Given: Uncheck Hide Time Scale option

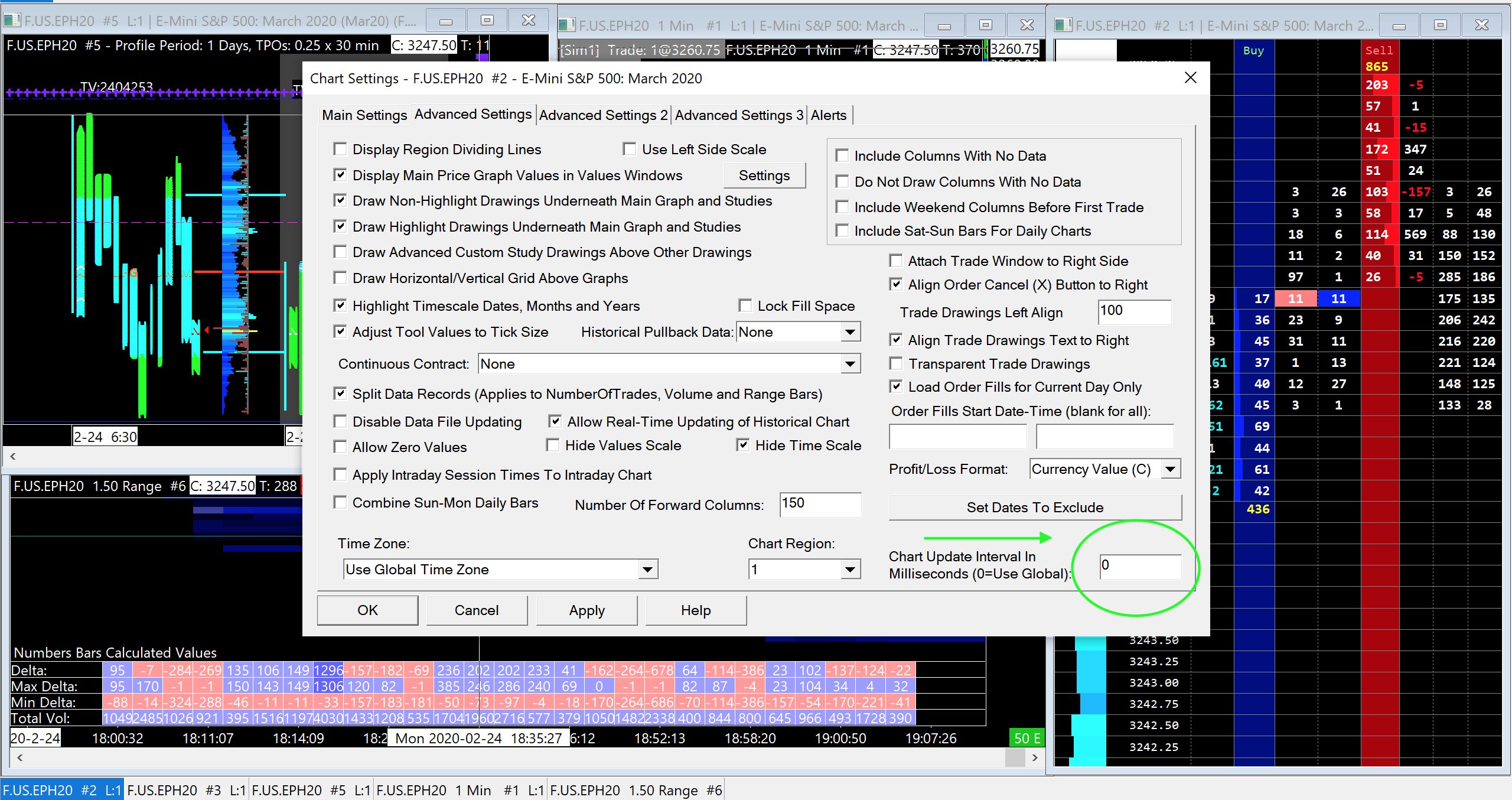Looking at the screenshot, I should (743, 445).
